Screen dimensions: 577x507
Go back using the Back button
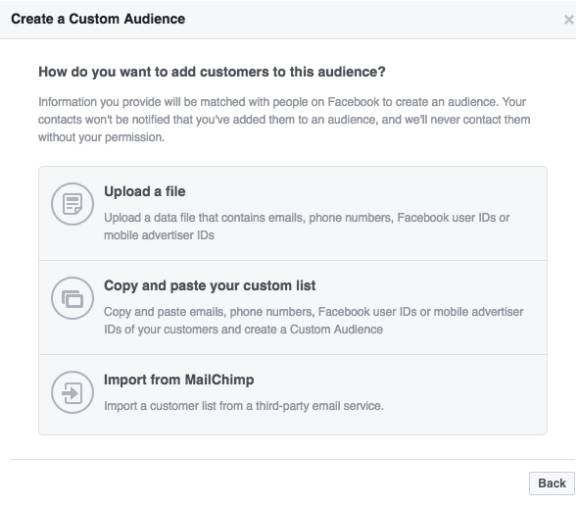(x=552, y=483)
